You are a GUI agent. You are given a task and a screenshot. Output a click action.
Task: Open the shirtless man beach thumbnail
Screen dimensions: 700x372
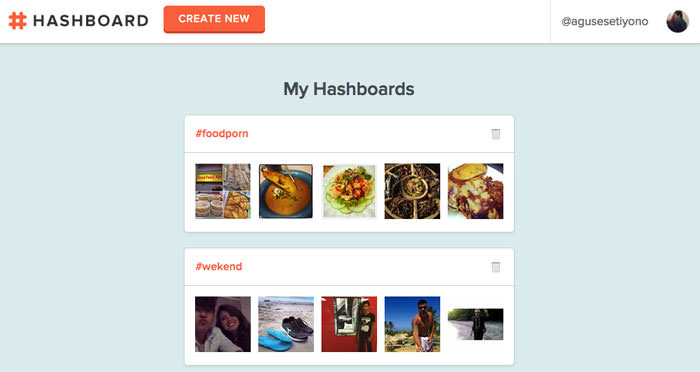click(x=412, y=324)
